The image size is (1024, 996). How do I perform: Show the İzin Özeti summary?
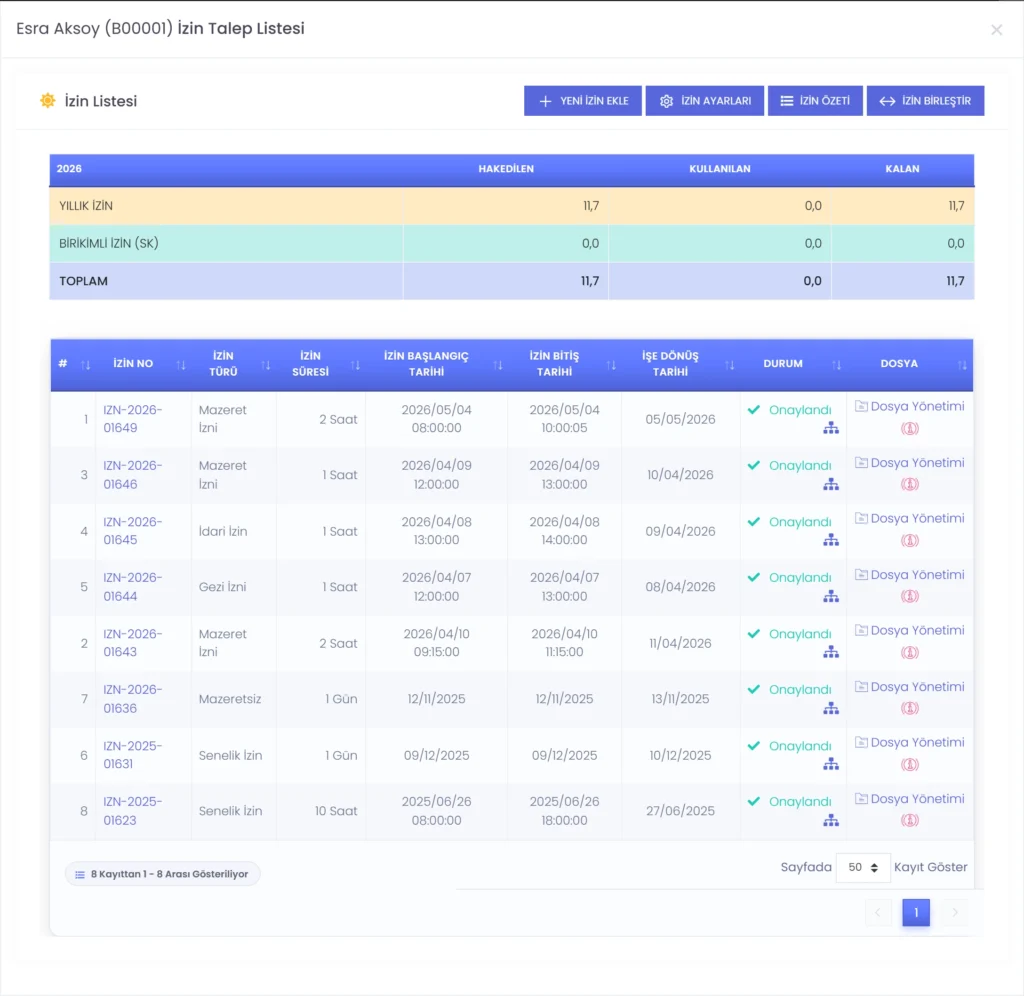pos(815,101)
